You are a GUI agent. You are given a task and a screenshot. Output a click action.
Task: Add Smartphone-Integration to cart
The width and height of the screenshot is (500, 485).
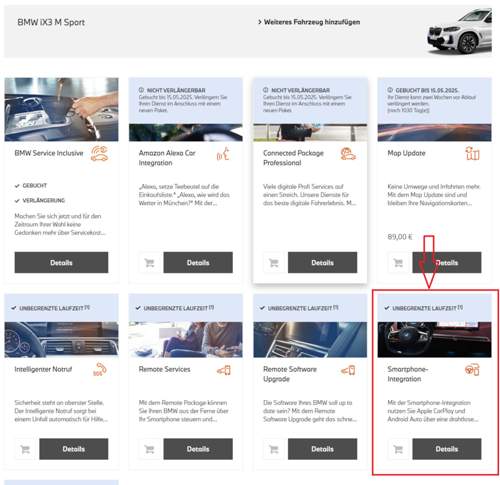point(398,449)
